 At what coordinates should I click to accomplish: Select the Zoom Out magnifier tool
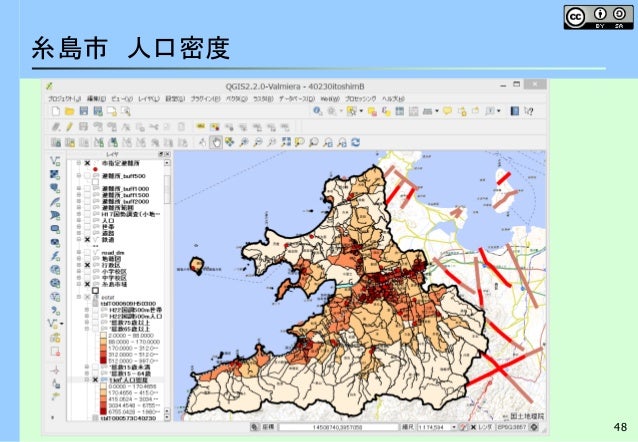tap(258, 142)
